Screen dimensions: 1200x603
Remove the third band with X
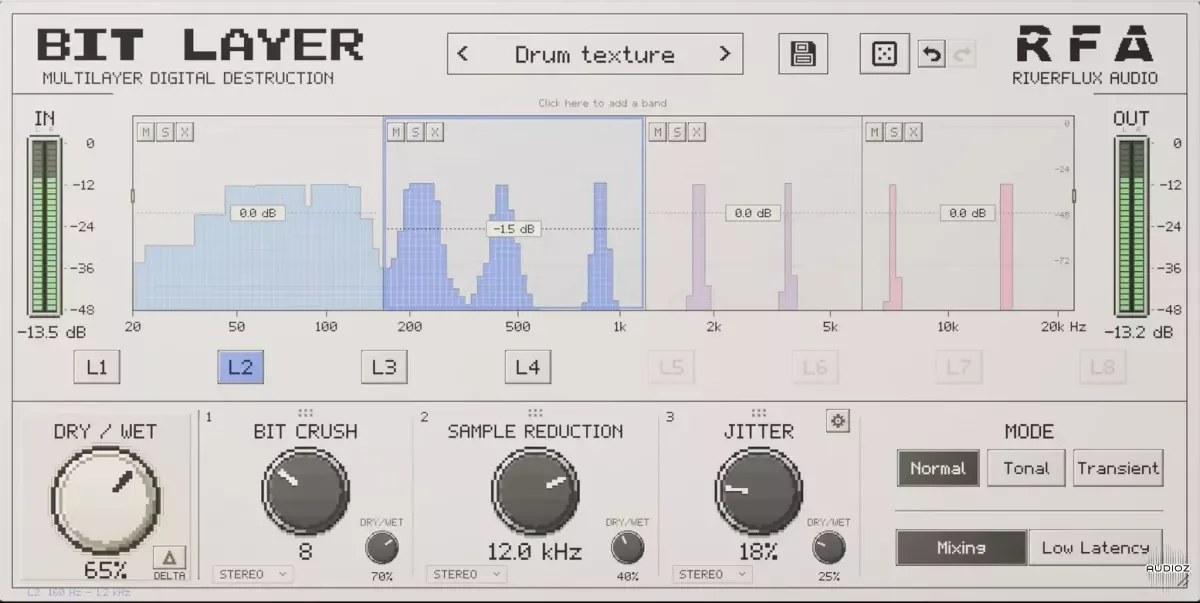[x=696, y=132]
